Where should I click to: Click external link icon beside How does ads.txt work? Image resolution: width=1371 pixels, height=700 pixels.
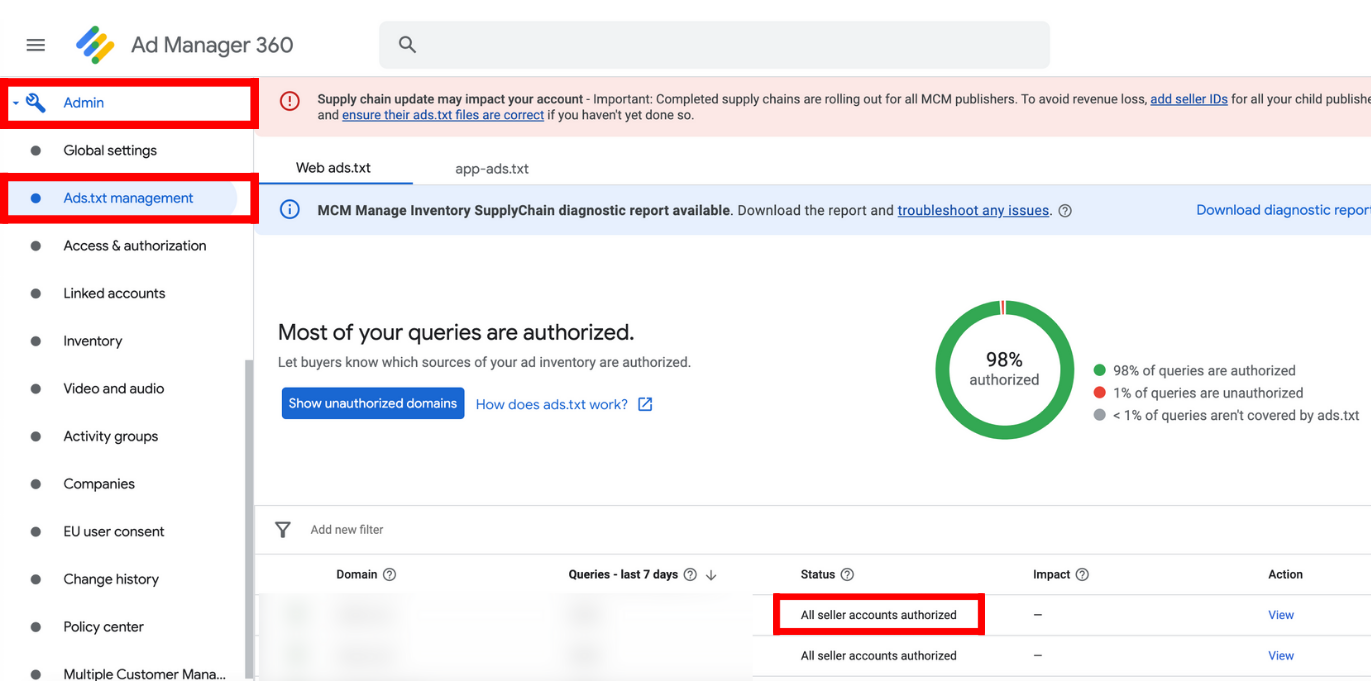click(x=645, y=404)
